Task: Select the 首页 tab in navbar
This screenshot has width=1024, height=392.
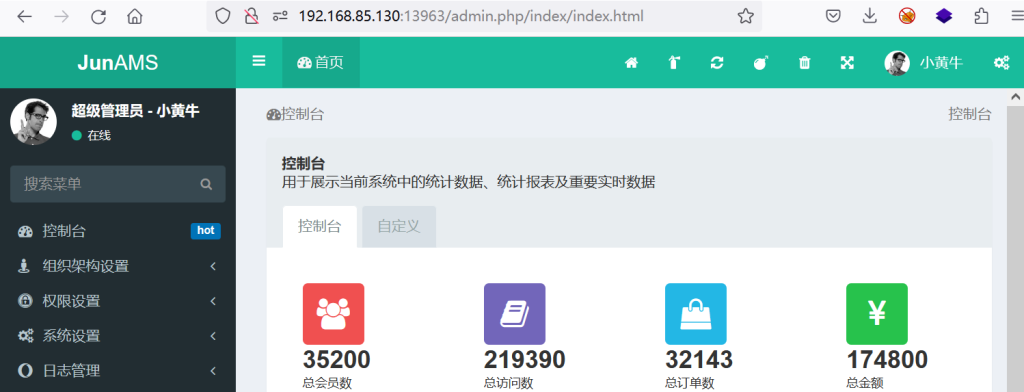Action: click(321, 63)
